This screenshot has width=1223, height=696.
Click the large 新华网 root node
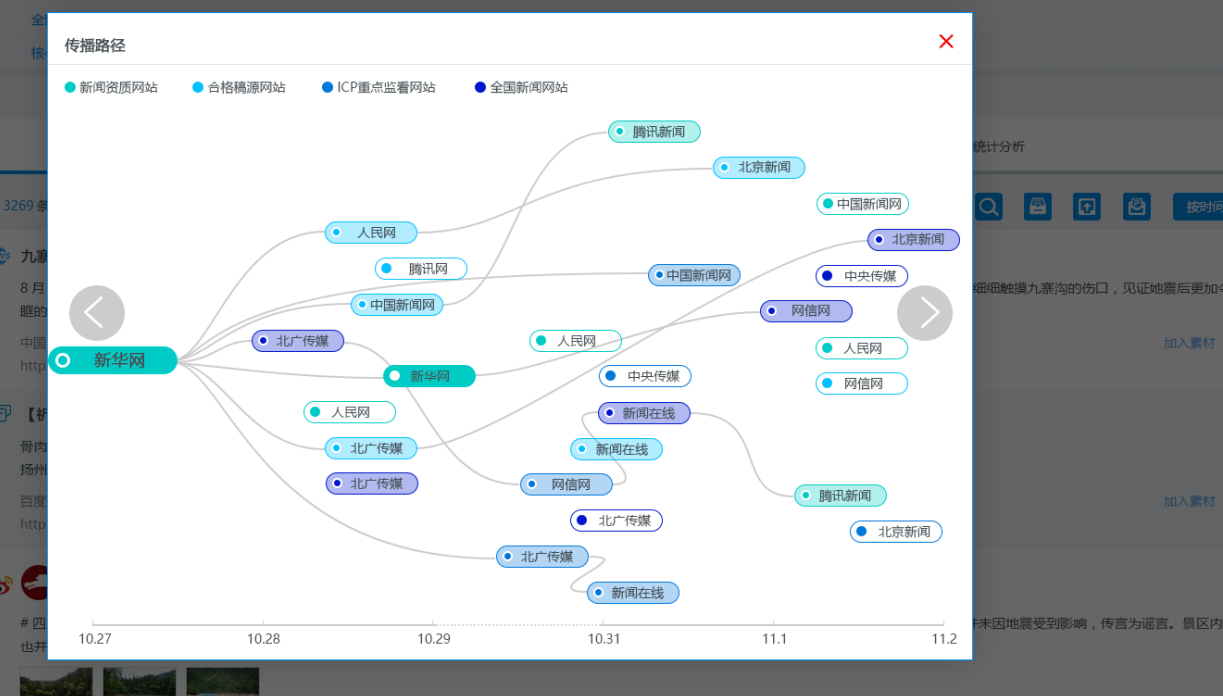click(x=113, y=360)
